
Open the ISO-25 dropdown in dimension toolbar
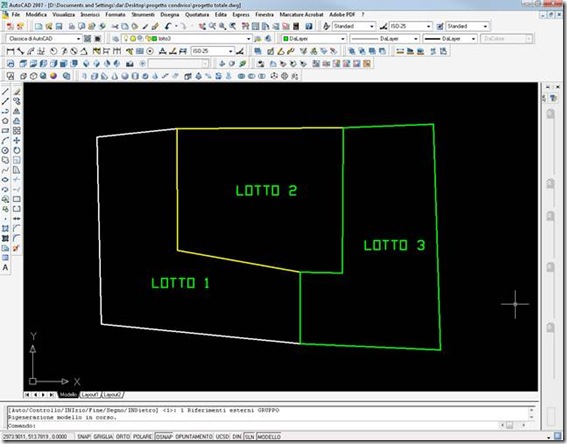(213, 51)
